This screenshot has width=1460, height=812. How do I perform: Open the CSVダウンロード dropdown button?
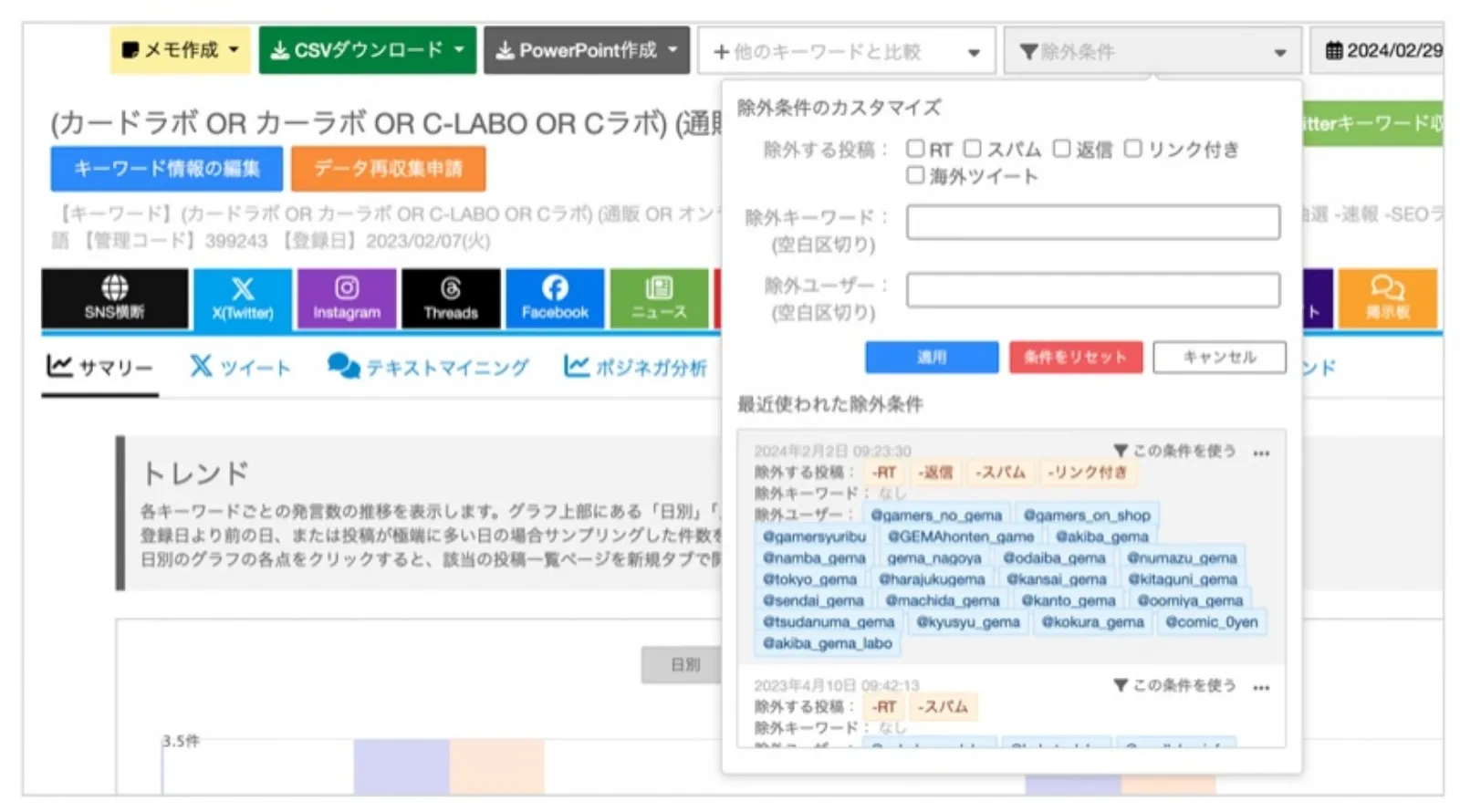tap(367, 50)
